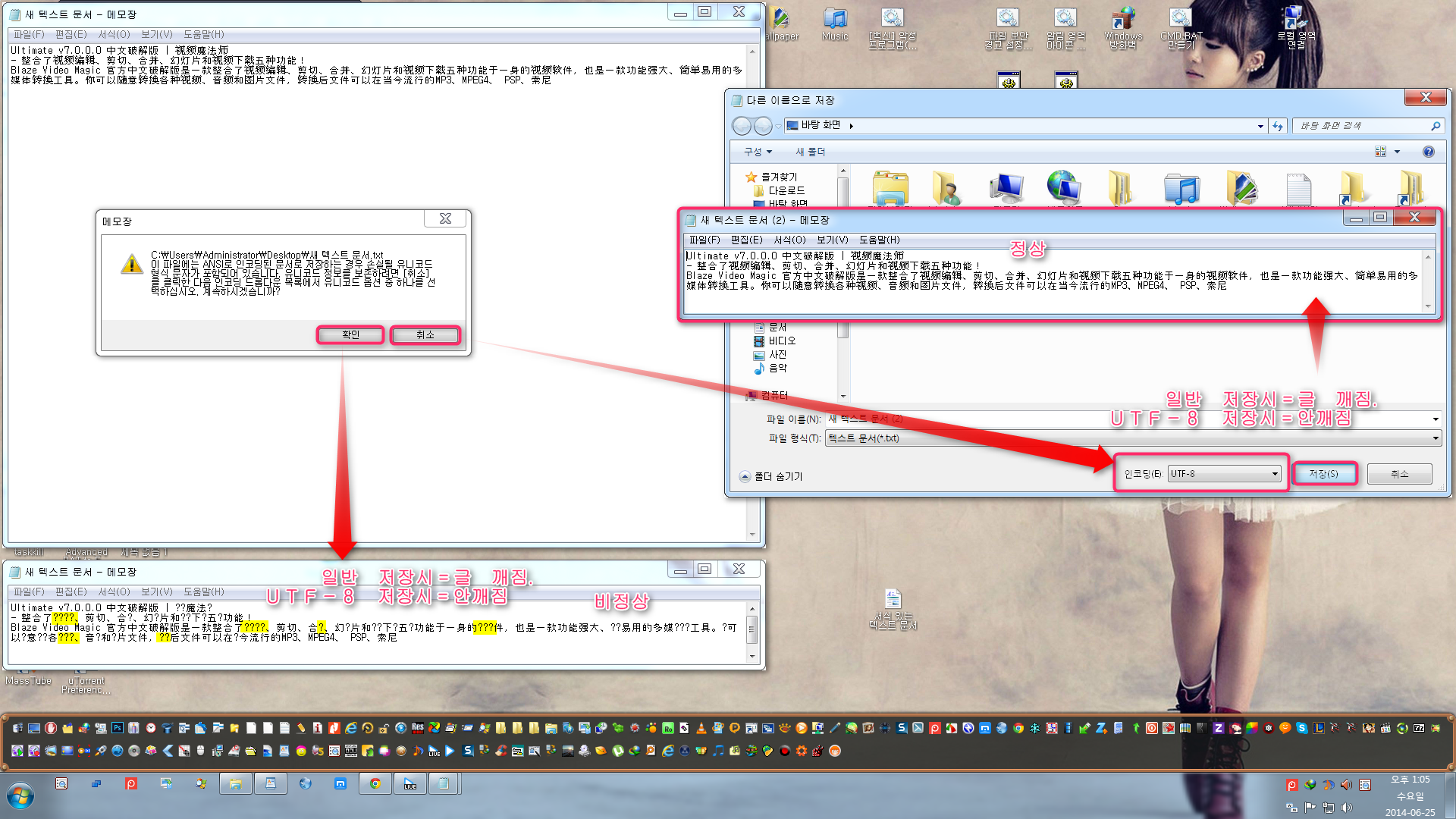Select the text document icon in file list

(1298, 188)
